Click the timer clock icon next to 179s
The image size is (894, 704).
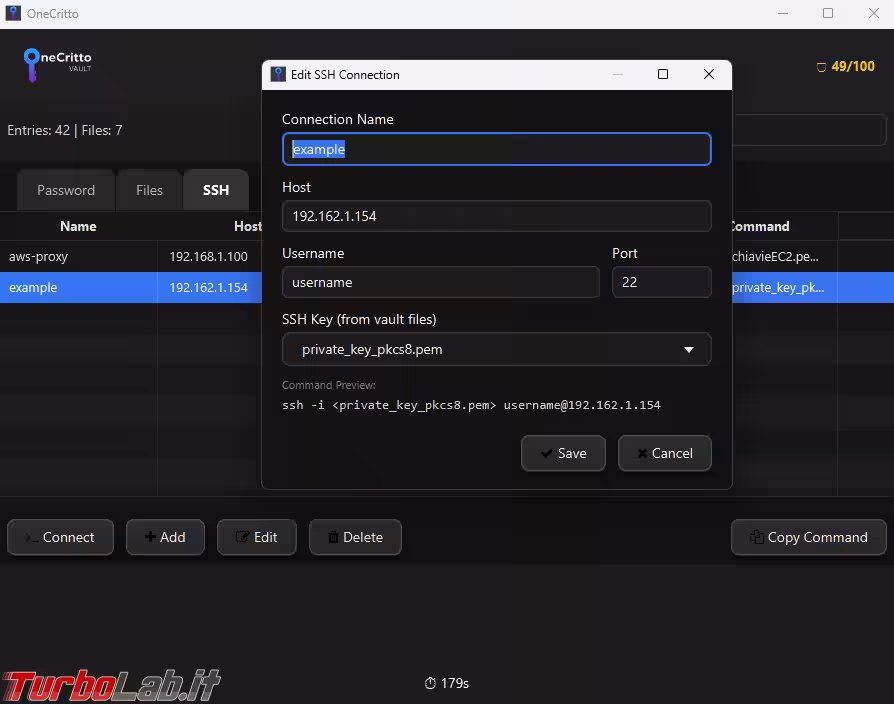(x=429, y=683)
